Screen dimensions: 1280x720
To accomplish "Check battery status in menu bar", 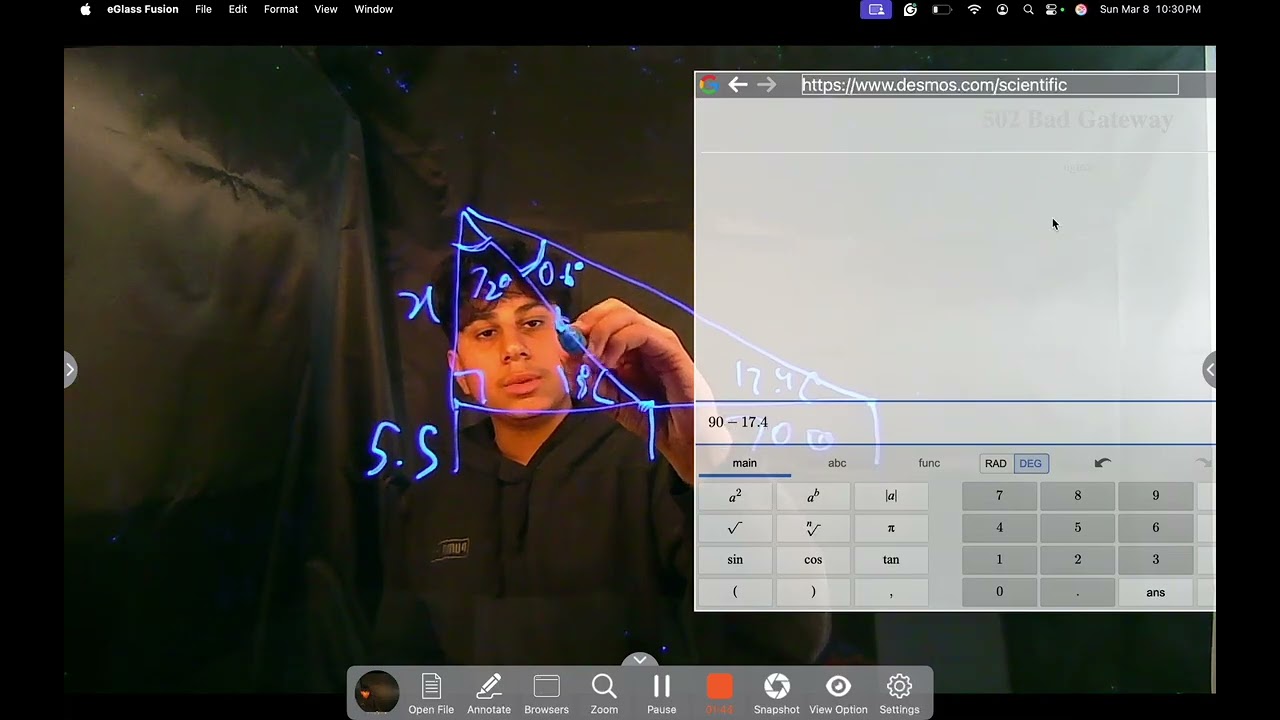I will pos(942,9).
